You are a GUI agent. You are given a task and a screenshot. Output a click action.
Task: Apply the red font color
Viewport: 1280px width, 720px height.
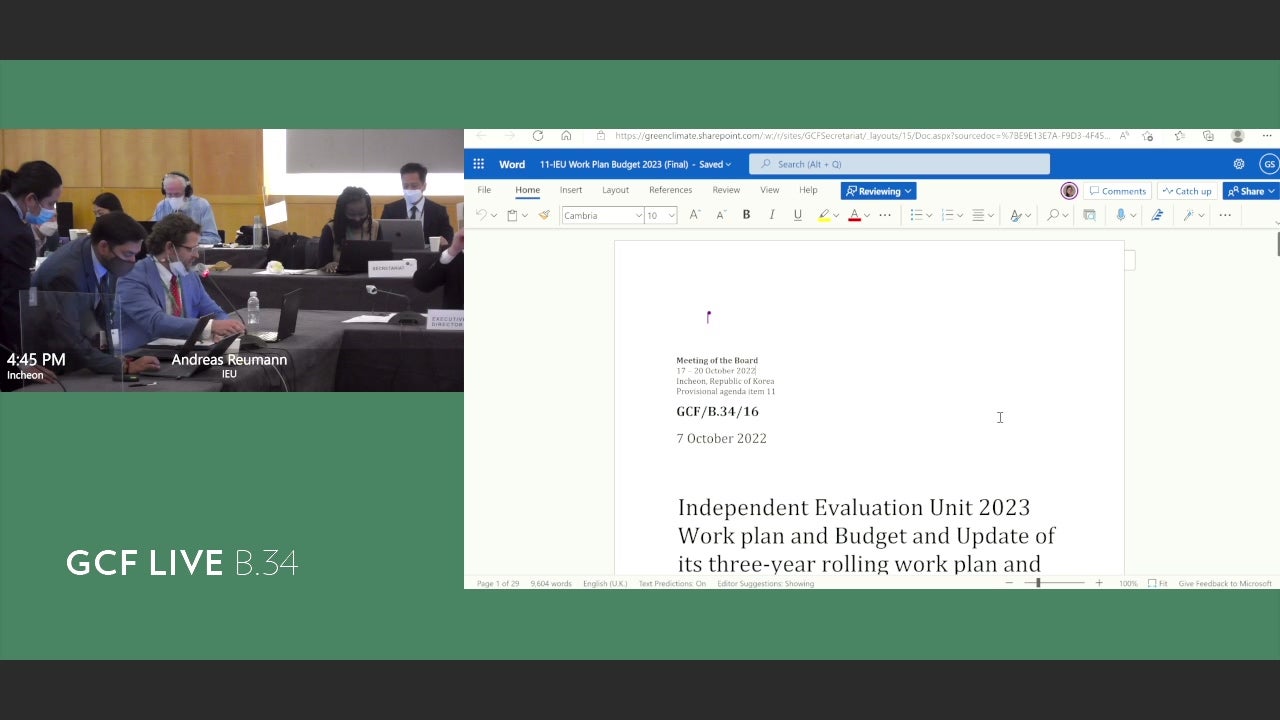click(854, 215)
